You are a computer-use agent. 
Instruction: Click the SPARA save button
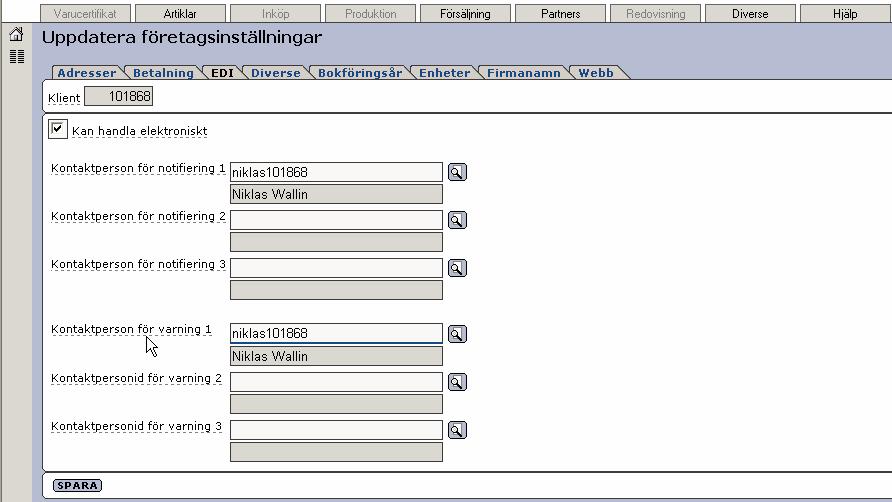click(77, 485)
